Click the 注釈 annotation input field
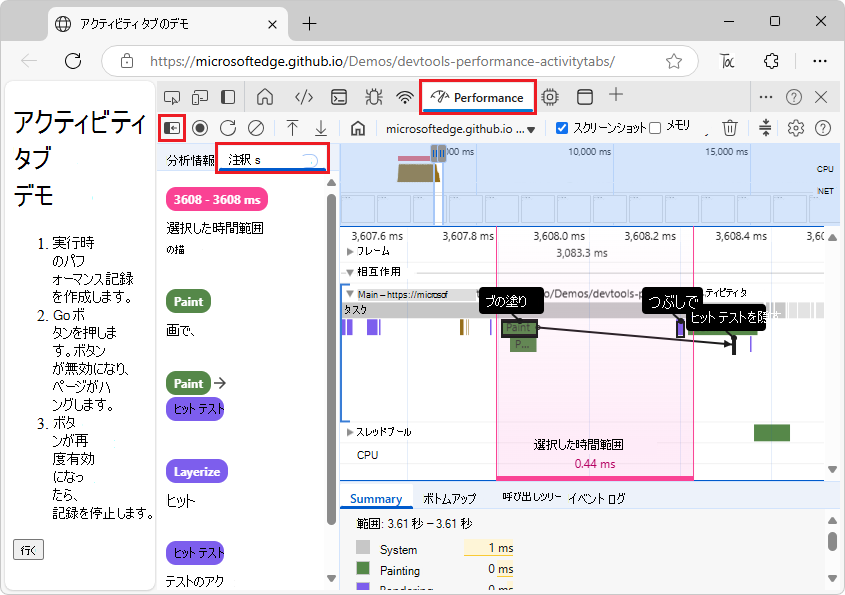Screen dimensions: 845x595 [x=270, y=158]
